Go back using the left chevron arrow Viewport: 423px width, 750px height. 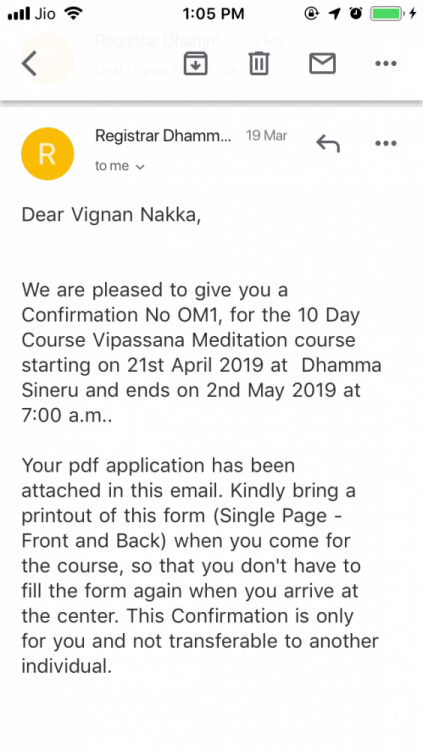click(29, 64)
